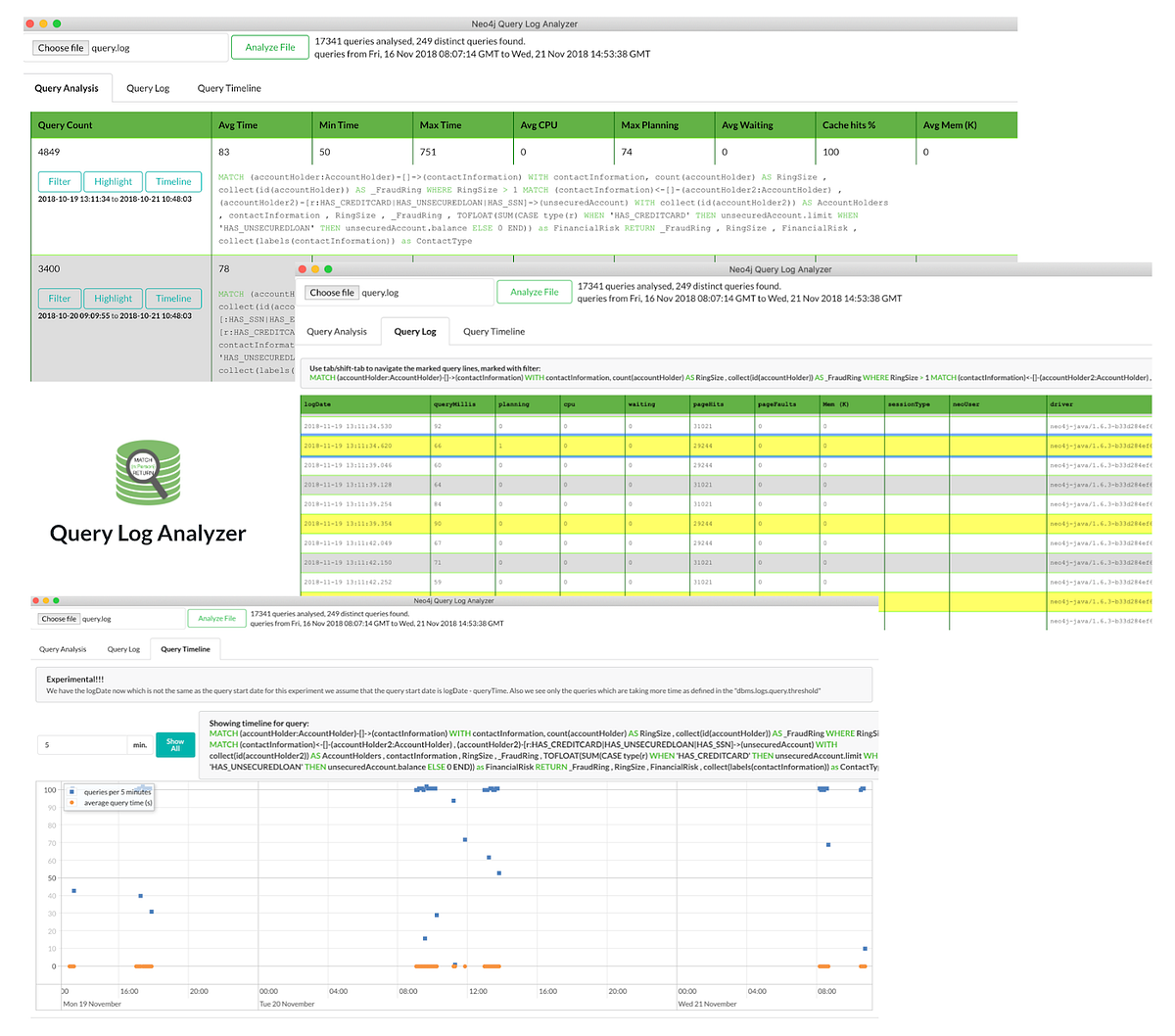Select a yellow highlighted row in the query log
Viewport: 1175px width, 1036px height.
point(587,446)
